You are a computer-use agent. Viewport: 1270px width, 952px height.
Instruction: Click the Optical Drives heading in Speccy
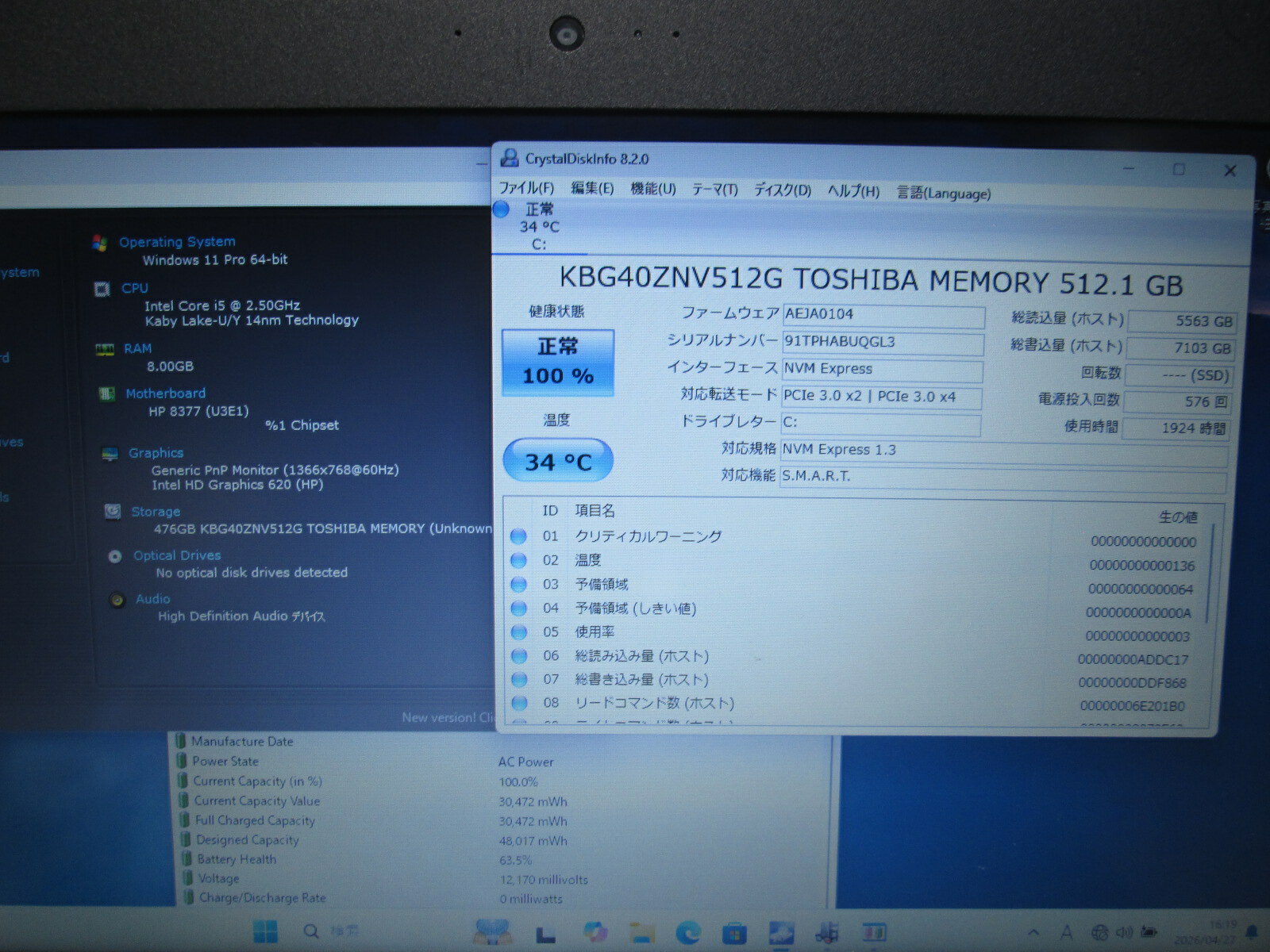177,555
